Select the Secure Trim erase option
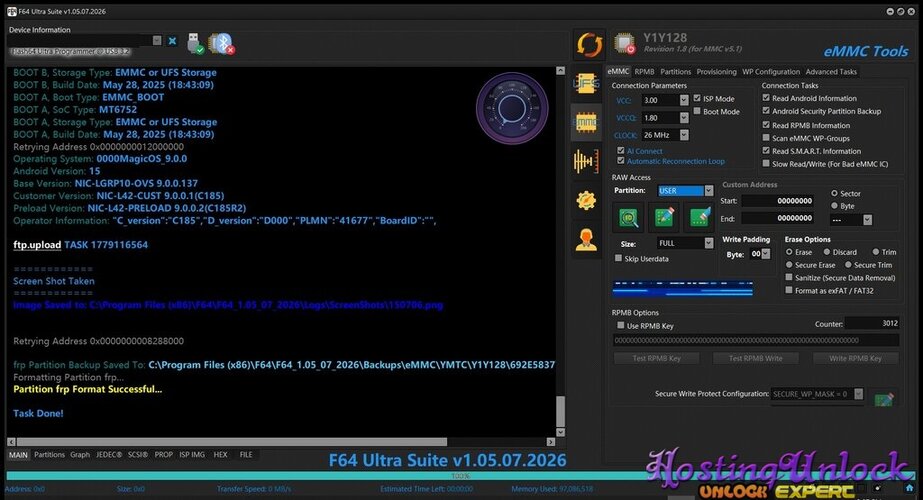Screen dimensions: 923x500 tap(848, 265)
